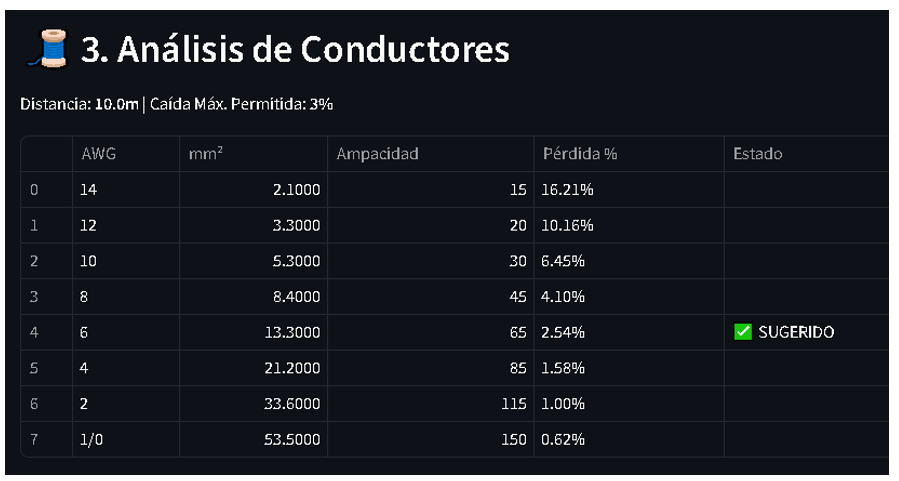Screen dimensions: 899x481
Task: Click the mm² column header
Action: point(205,154)
